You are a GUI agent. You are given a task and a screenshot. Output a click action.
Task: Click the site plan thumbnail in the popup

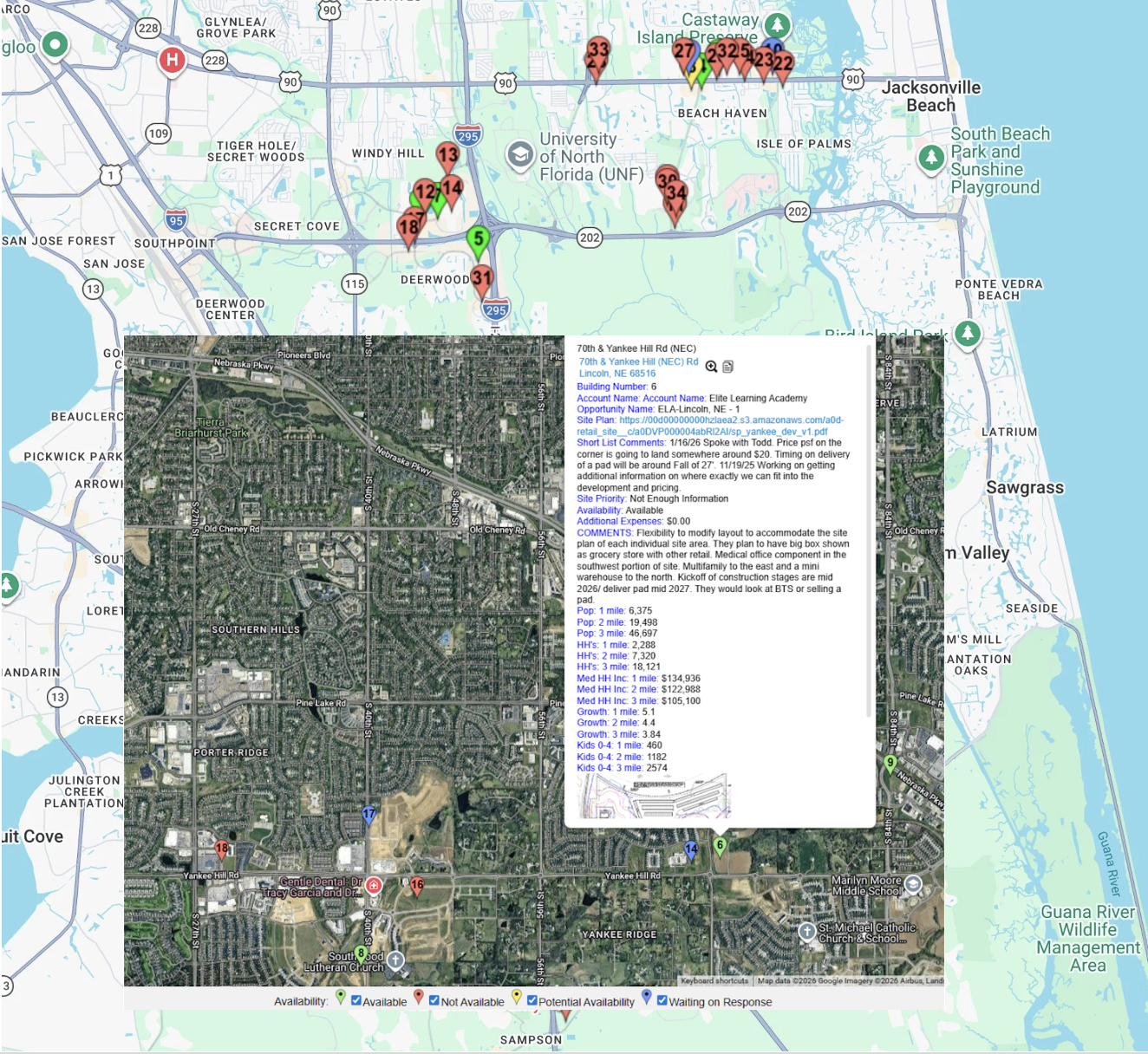656,797
